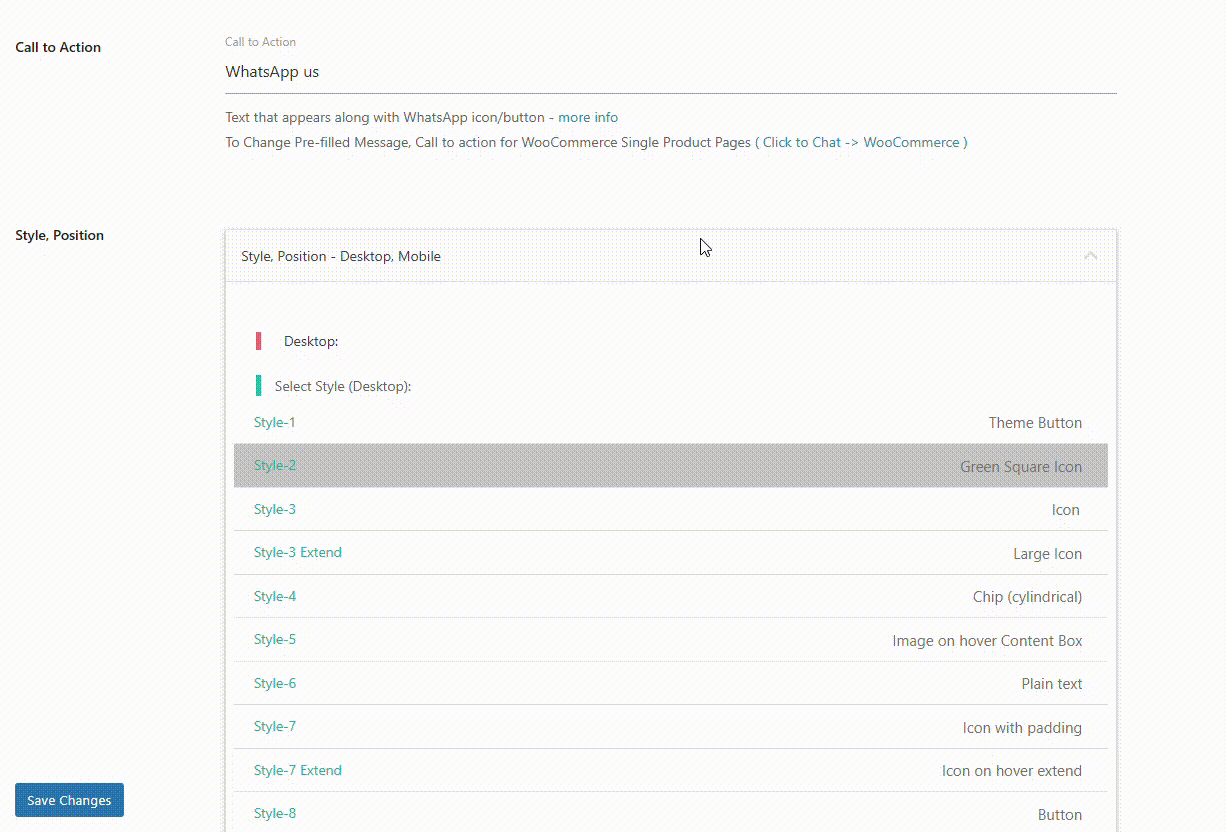1226x832 pixels.
Task: Click the green marker beside Select Style
Action: 259,386
